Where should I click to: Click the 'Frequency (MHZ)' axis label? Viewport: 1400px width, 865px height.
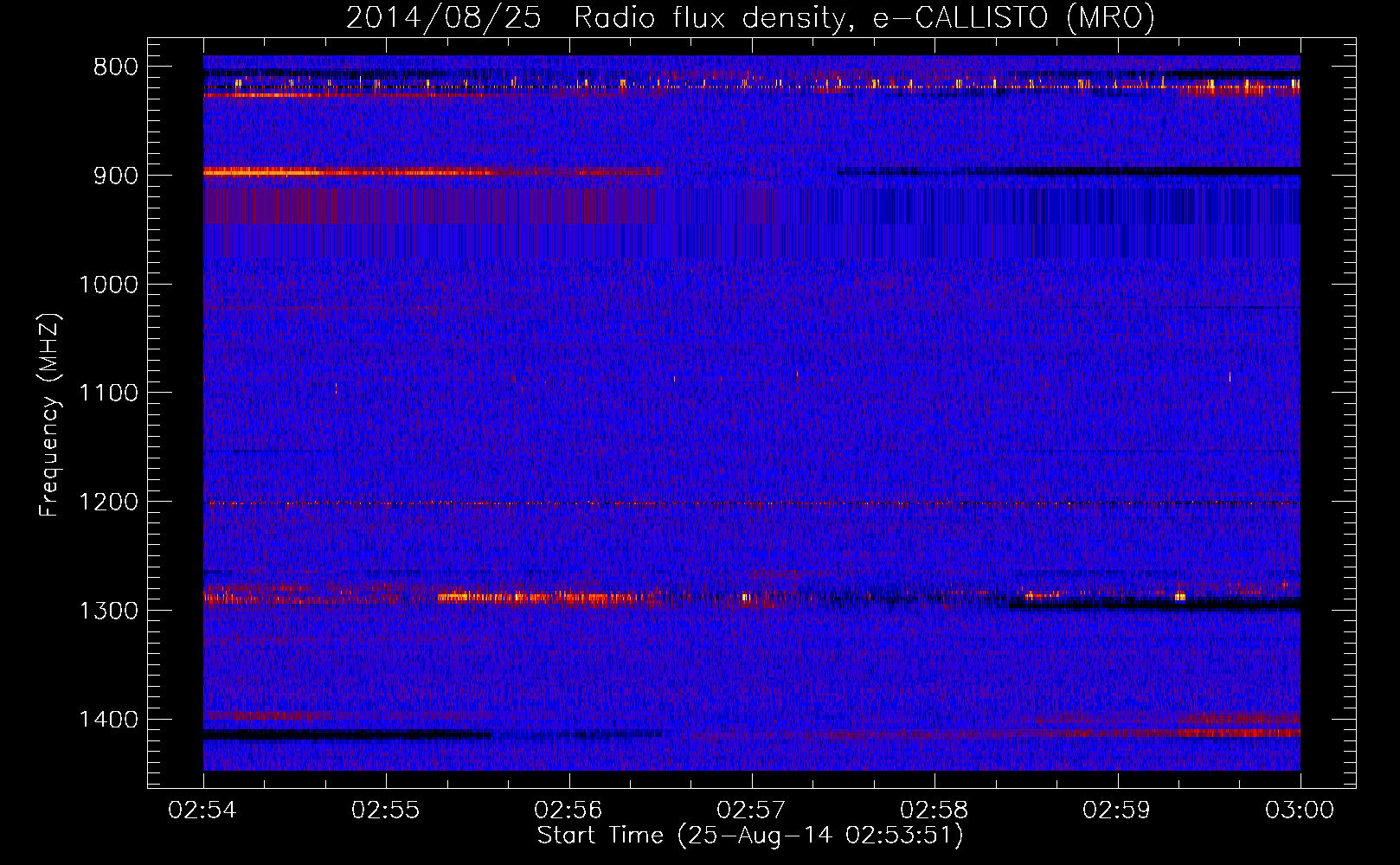[49, 415]
